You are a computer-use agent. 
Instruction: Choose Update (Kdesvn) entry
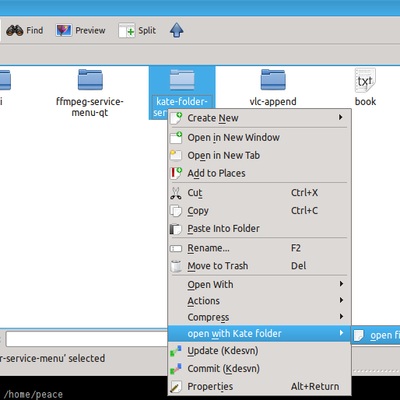(x=259, y=351)
